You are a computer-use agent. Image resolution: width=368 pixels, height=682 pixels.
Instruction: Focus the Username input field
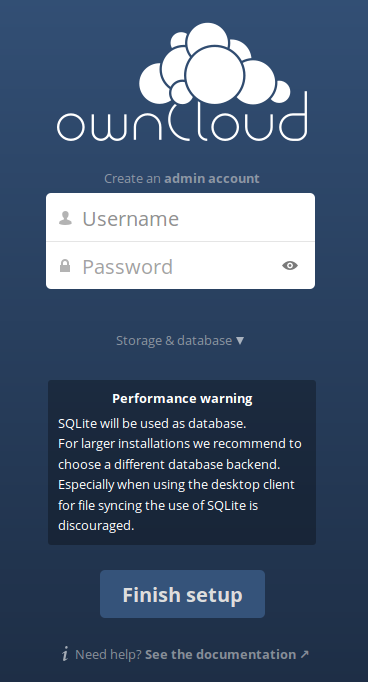pyautogui.click(x=181, y=217)
